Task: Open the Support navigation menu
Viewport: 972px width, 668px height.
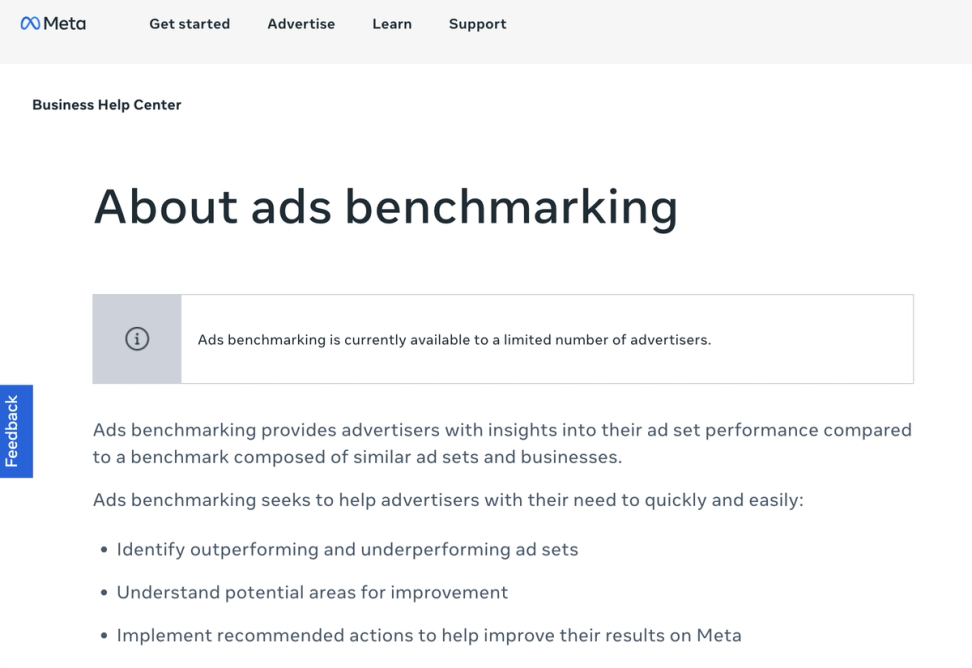Action: (477, 24)
